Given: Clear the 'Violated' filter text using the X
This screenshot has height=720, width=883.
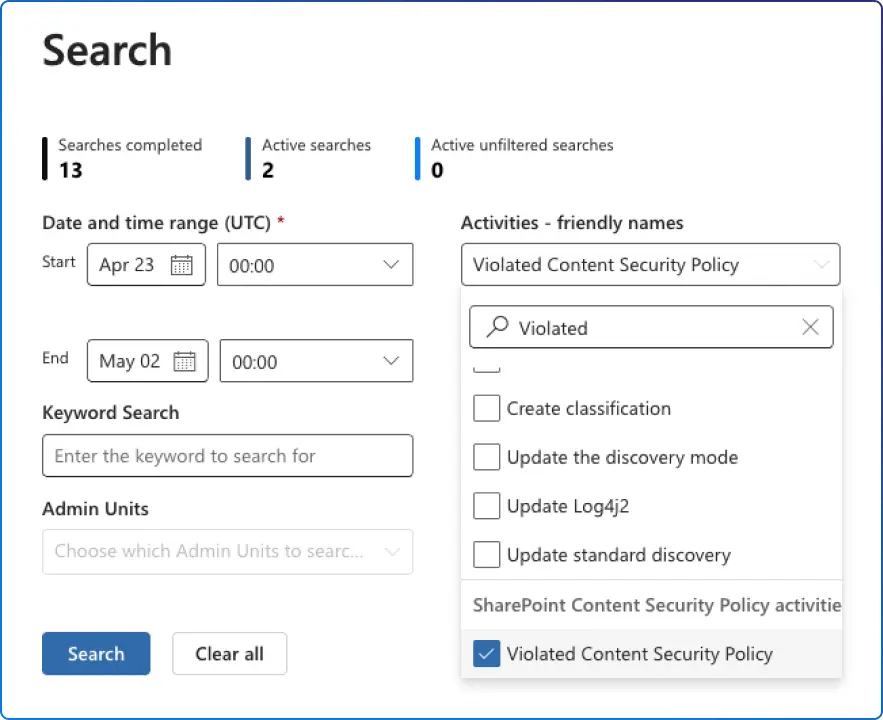Looking at the screenshot, I should [x=810, y=327].
